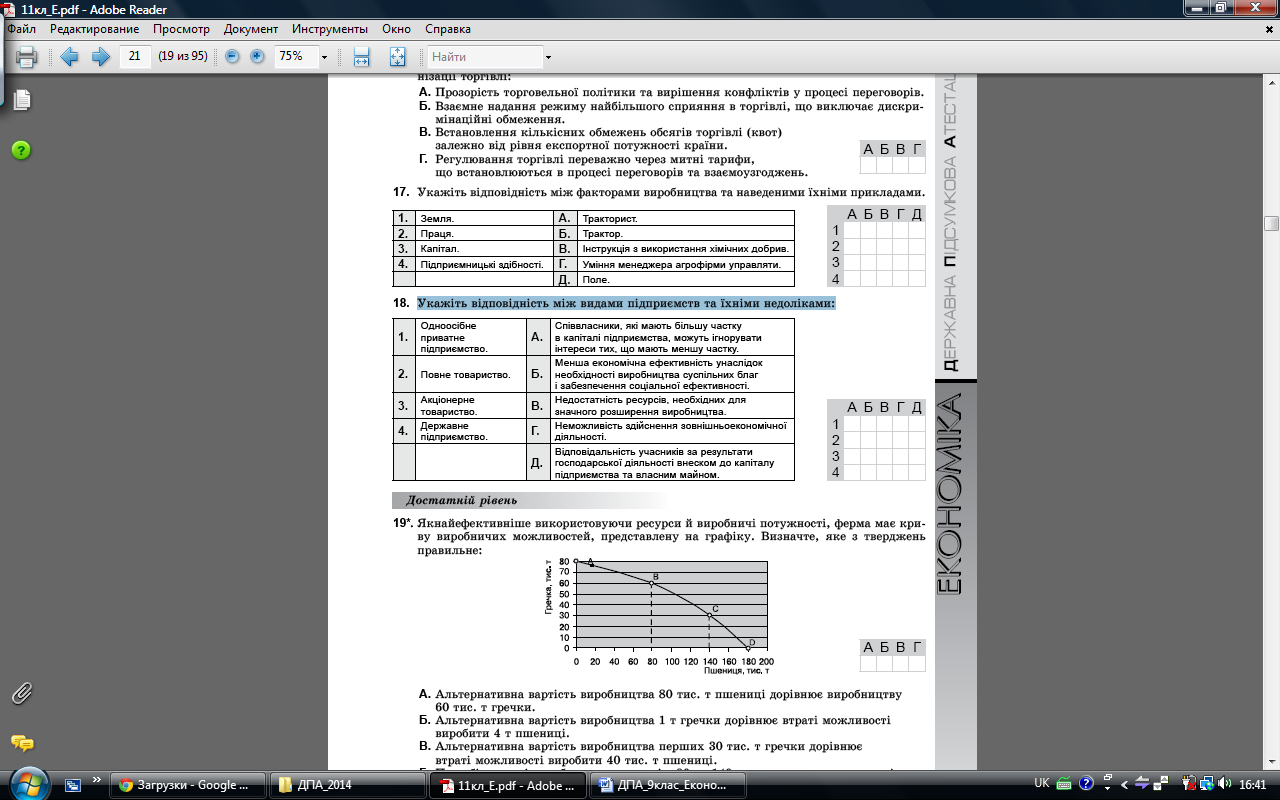
Task: Open the Редактирование menu
Action: 94,30
